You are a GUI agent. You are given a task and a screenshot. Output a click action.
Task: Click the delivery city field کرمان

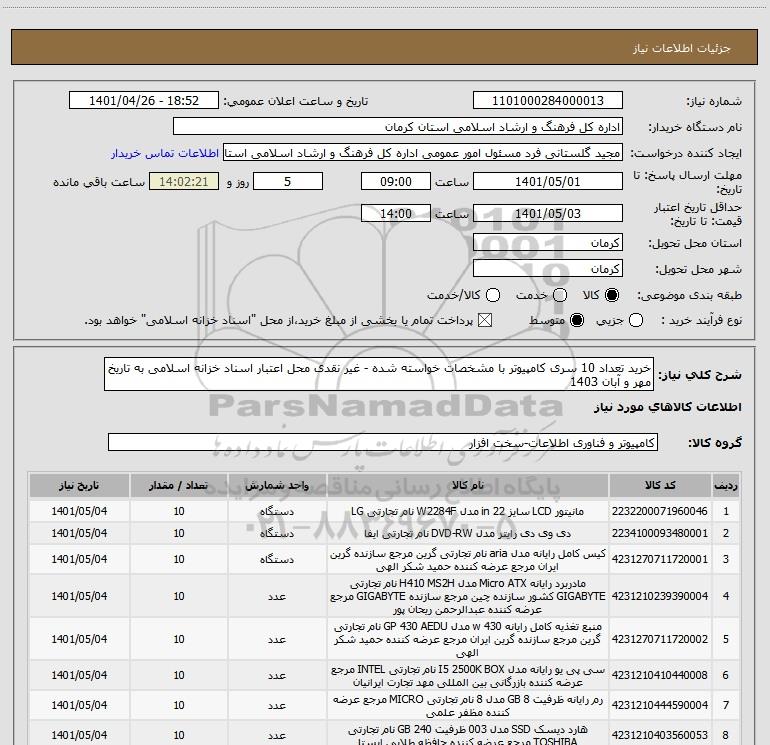548,269
